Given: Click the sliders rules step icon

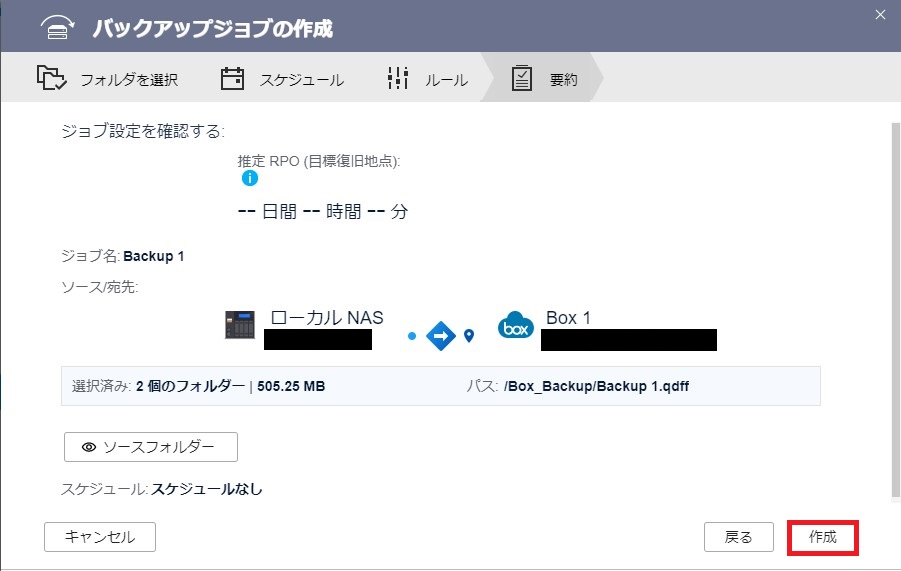Looking at the screenshot, I should pos(398,78).
